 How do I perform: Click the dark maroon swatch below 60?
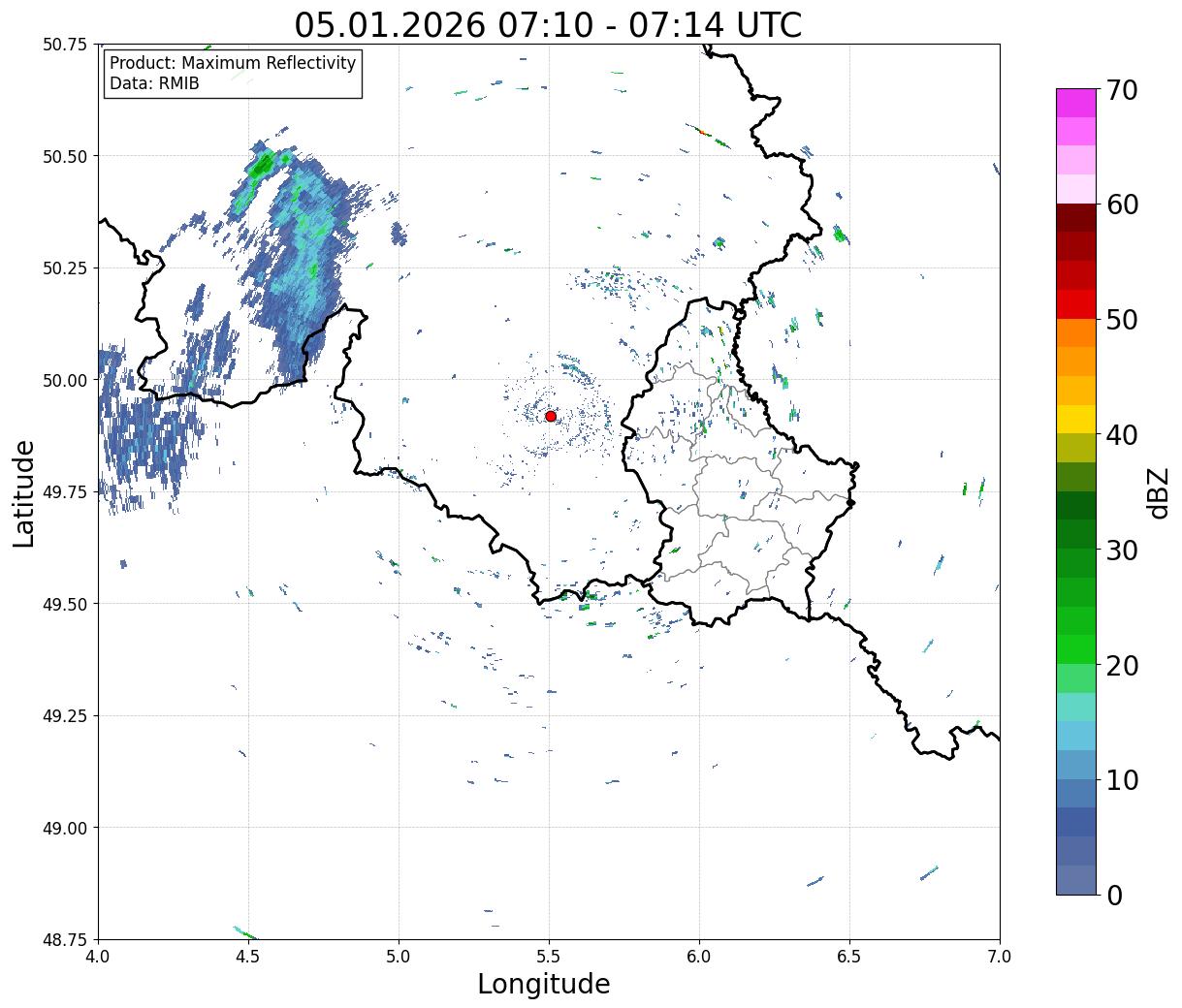[x=1076, y=218]
